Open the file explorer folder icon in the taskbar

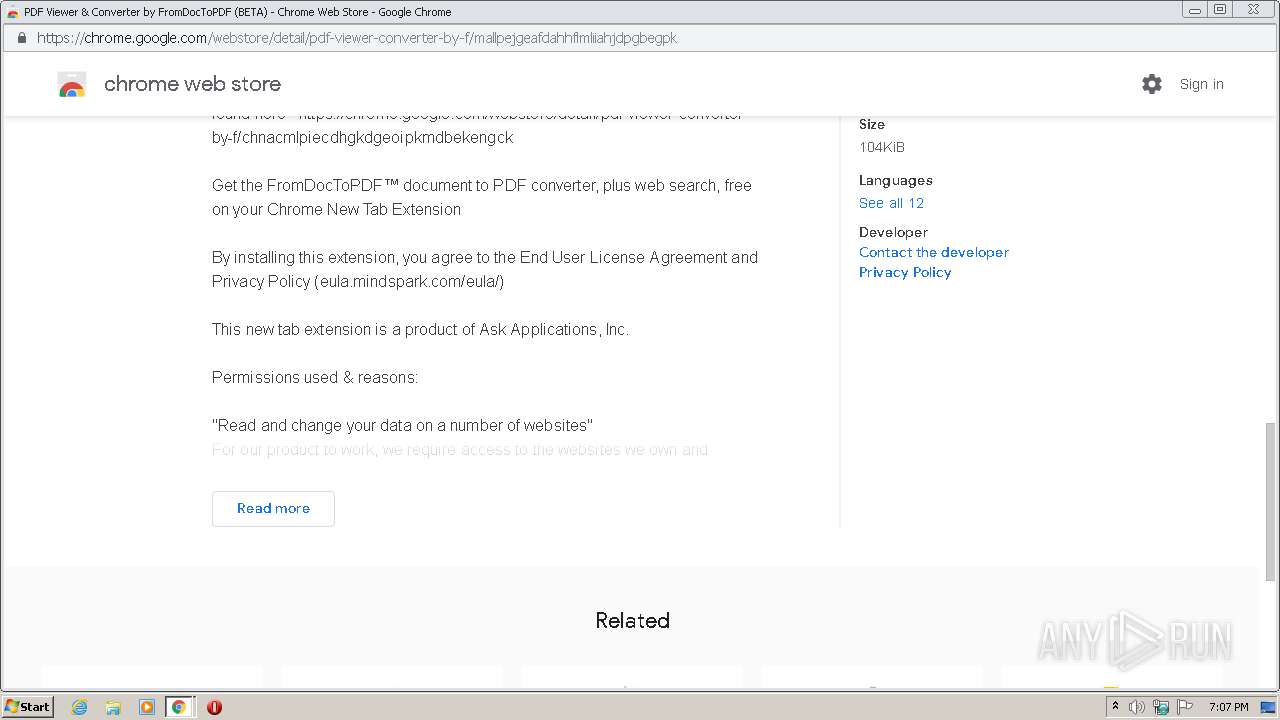pos(113,707)
